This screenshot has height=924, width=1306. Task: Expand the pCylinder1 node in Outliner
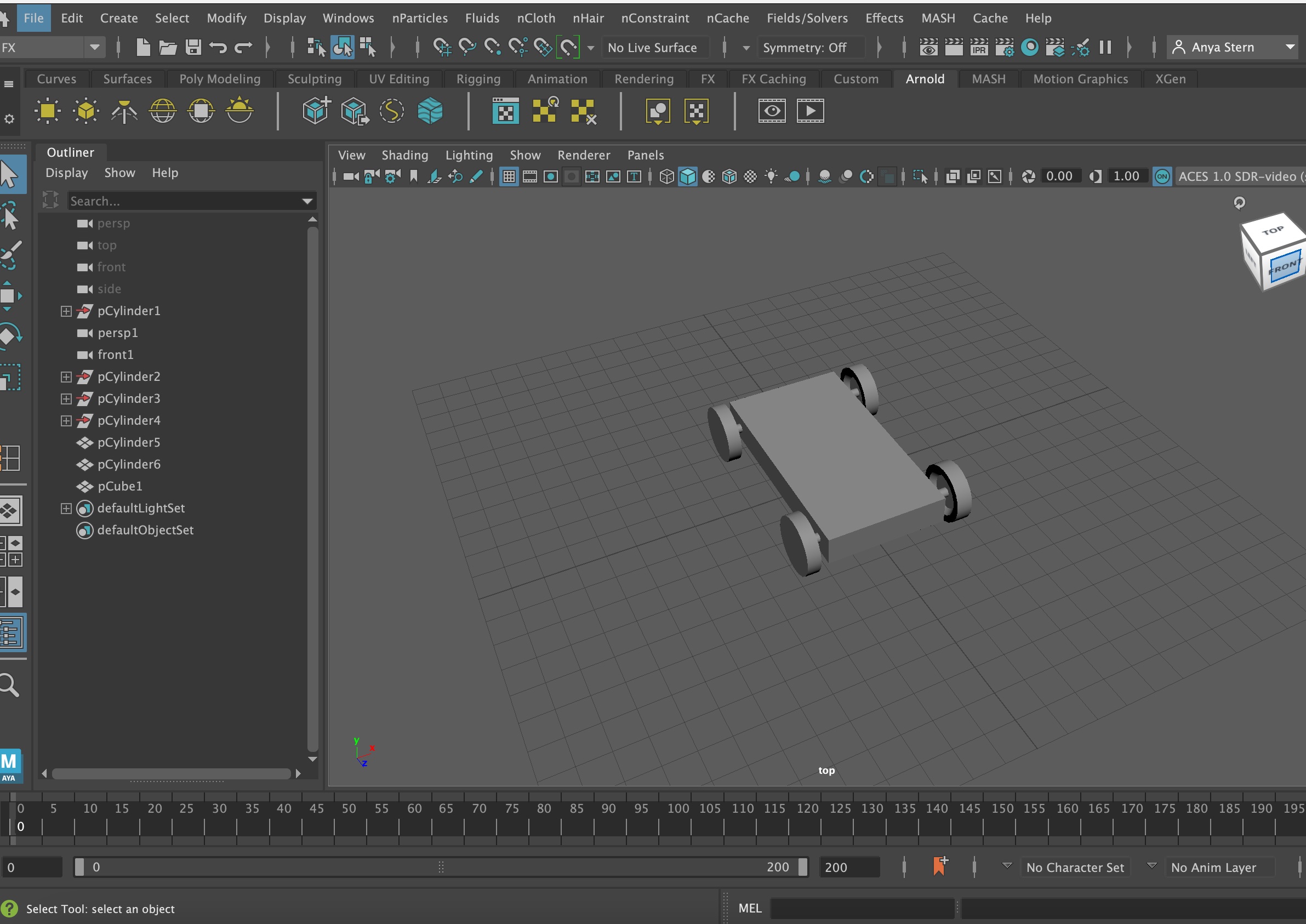[x=66, y=311]
